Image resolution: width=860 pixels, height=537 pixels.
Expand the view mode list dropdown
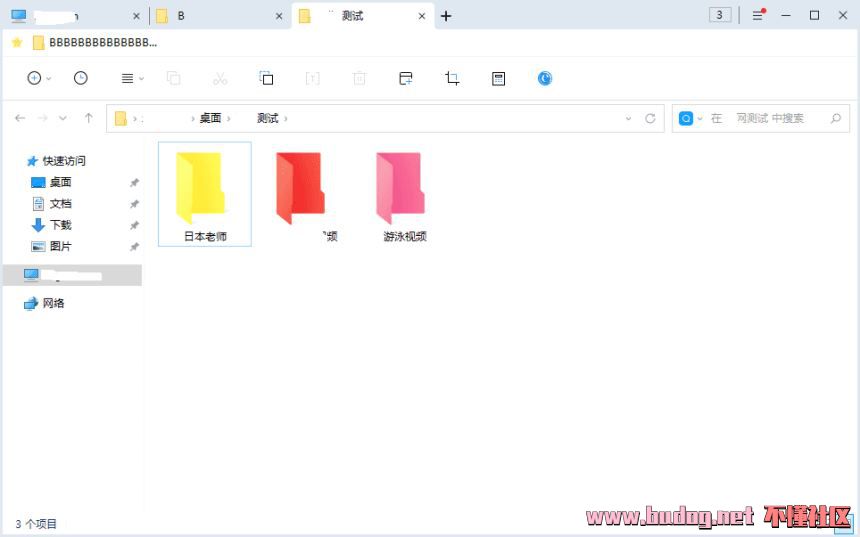click(132, 78)
